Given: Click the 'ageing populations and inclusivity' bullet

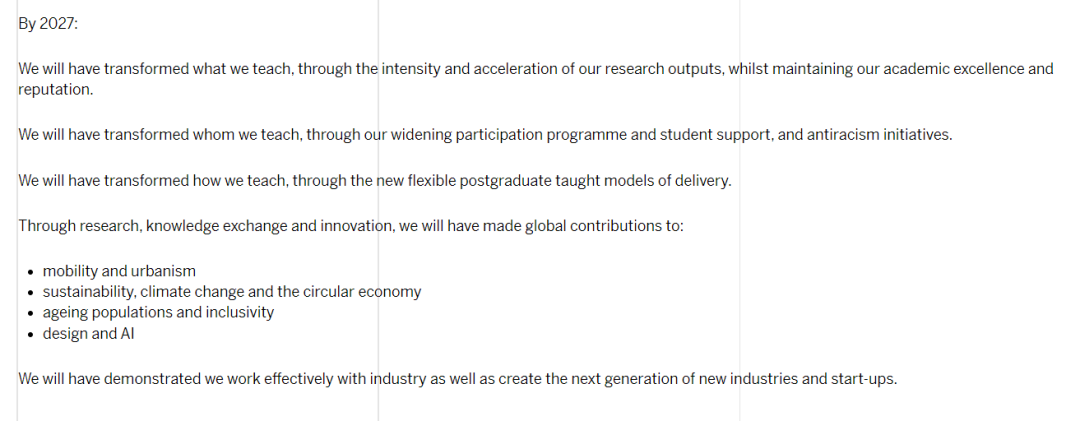Looking at the screenshot, I should (x=158, y=312).
